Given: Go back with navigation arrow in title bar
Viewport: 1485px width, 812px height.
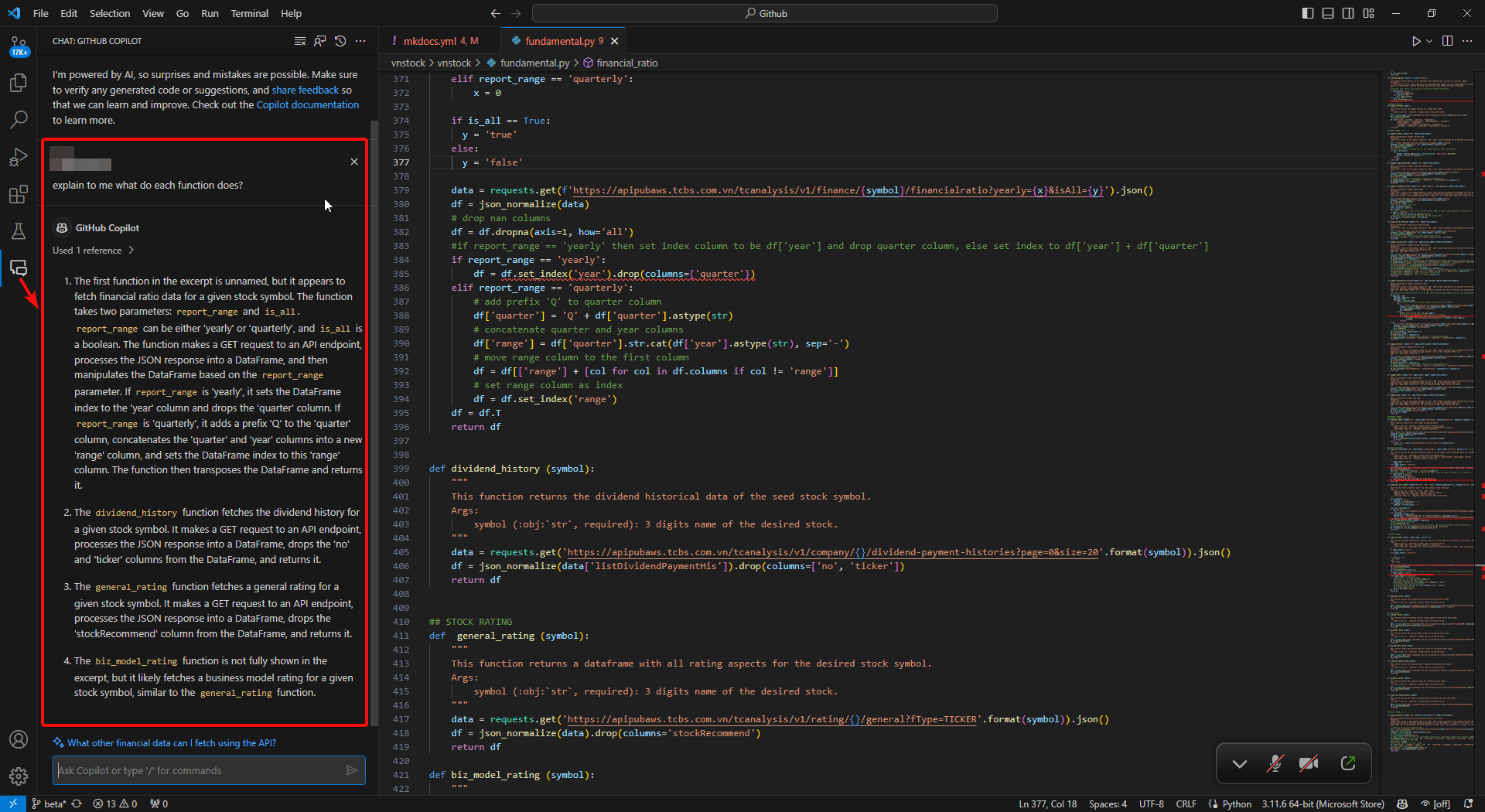Looking at the screenshot, I should (x=496, y=13).
